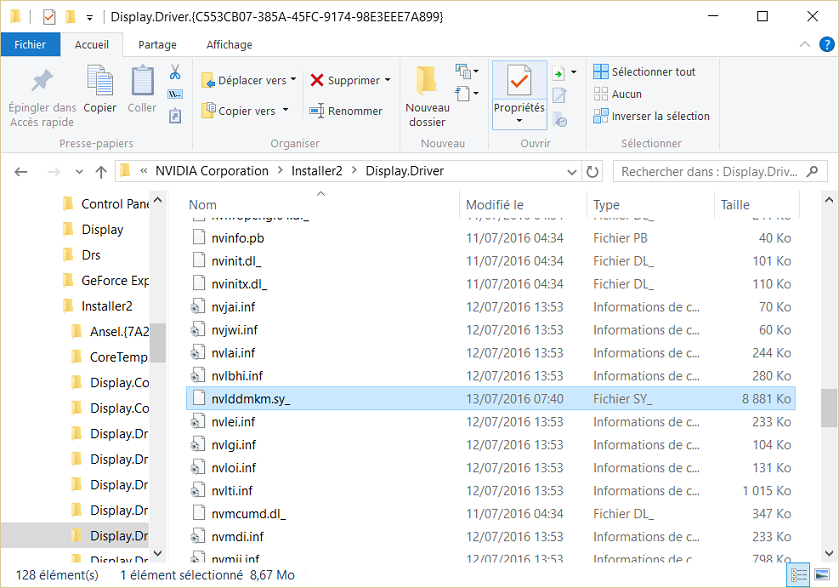Click the Refresh icon beside the address bar

pyautogui.click(x=593, y=171)
